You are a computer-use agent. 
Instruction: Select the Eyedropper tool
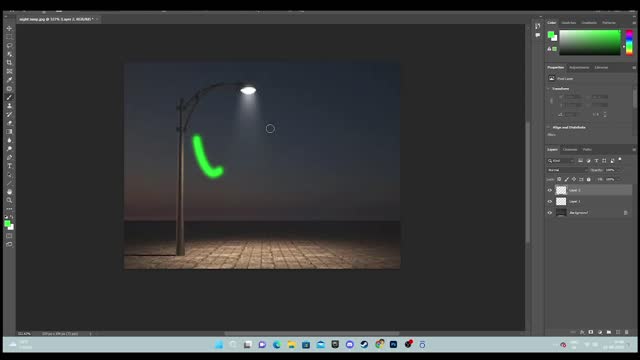click(x=9, y=80)
